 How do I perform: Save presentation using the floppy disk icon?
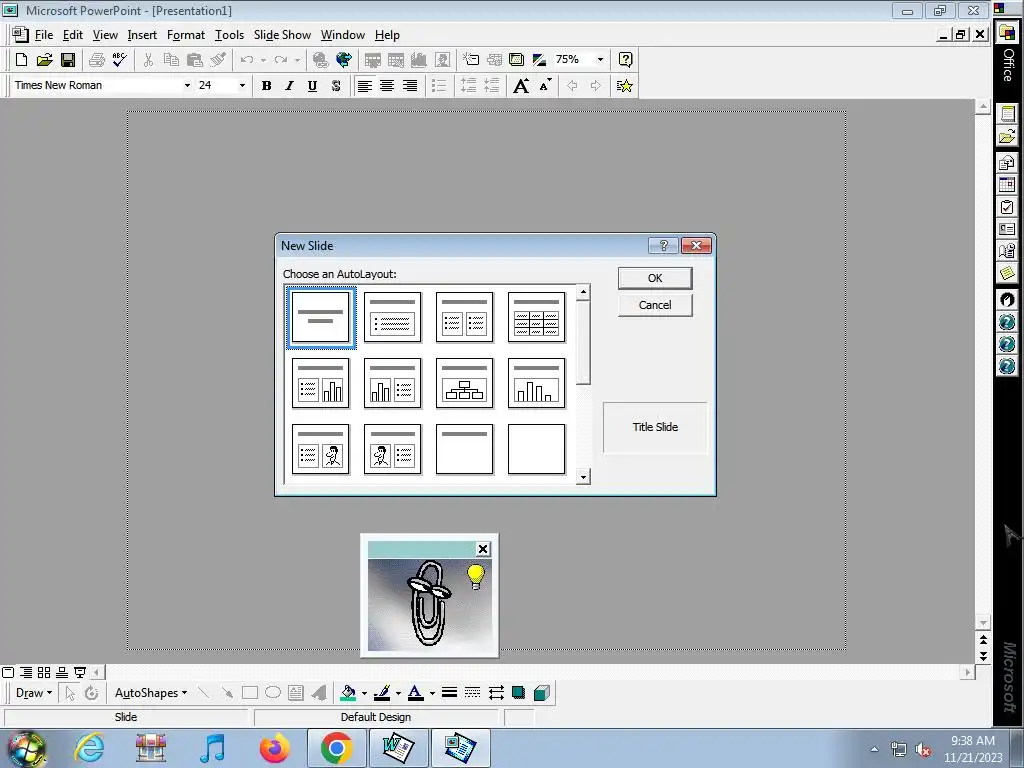pyautogui.click(x=67, y=60)
